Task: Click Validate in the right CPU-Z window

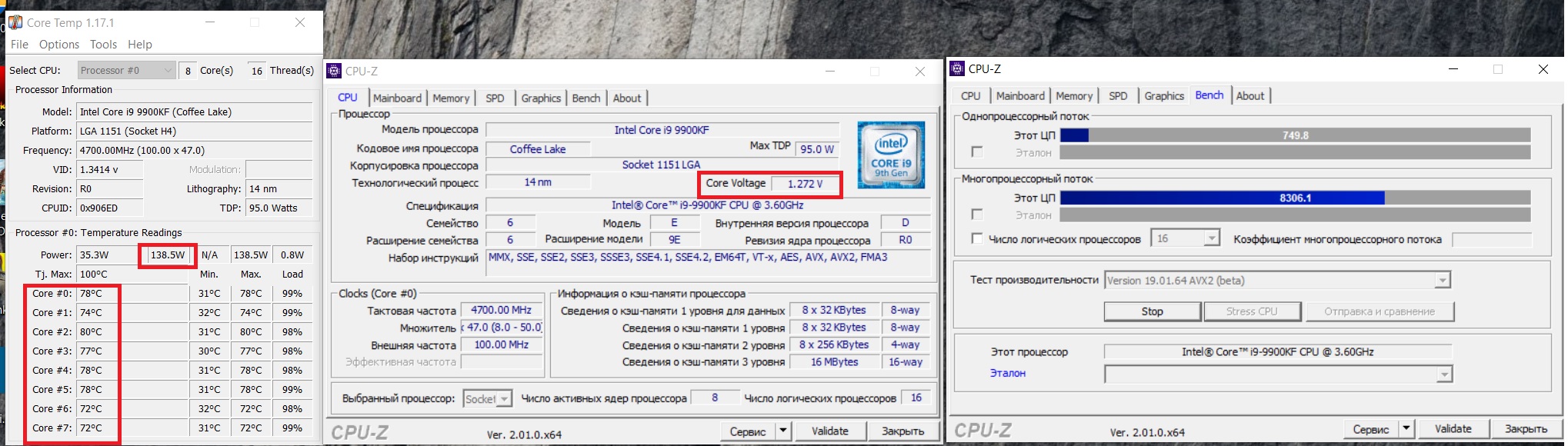Action: 1453,428
